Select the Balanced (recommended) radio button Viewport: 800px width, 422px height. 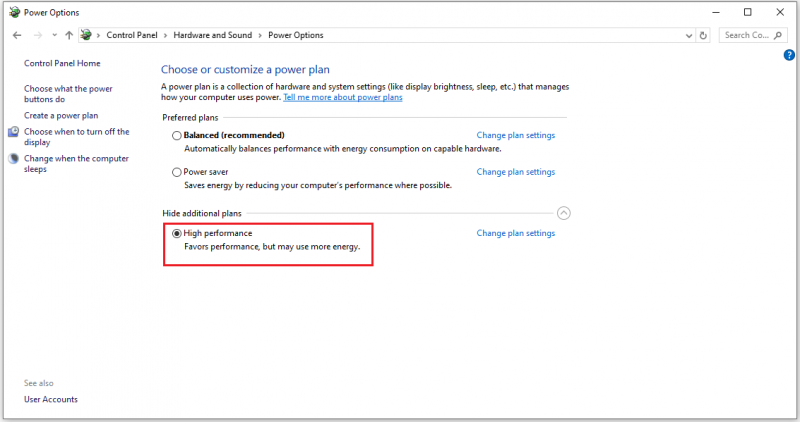coord(177,136)
